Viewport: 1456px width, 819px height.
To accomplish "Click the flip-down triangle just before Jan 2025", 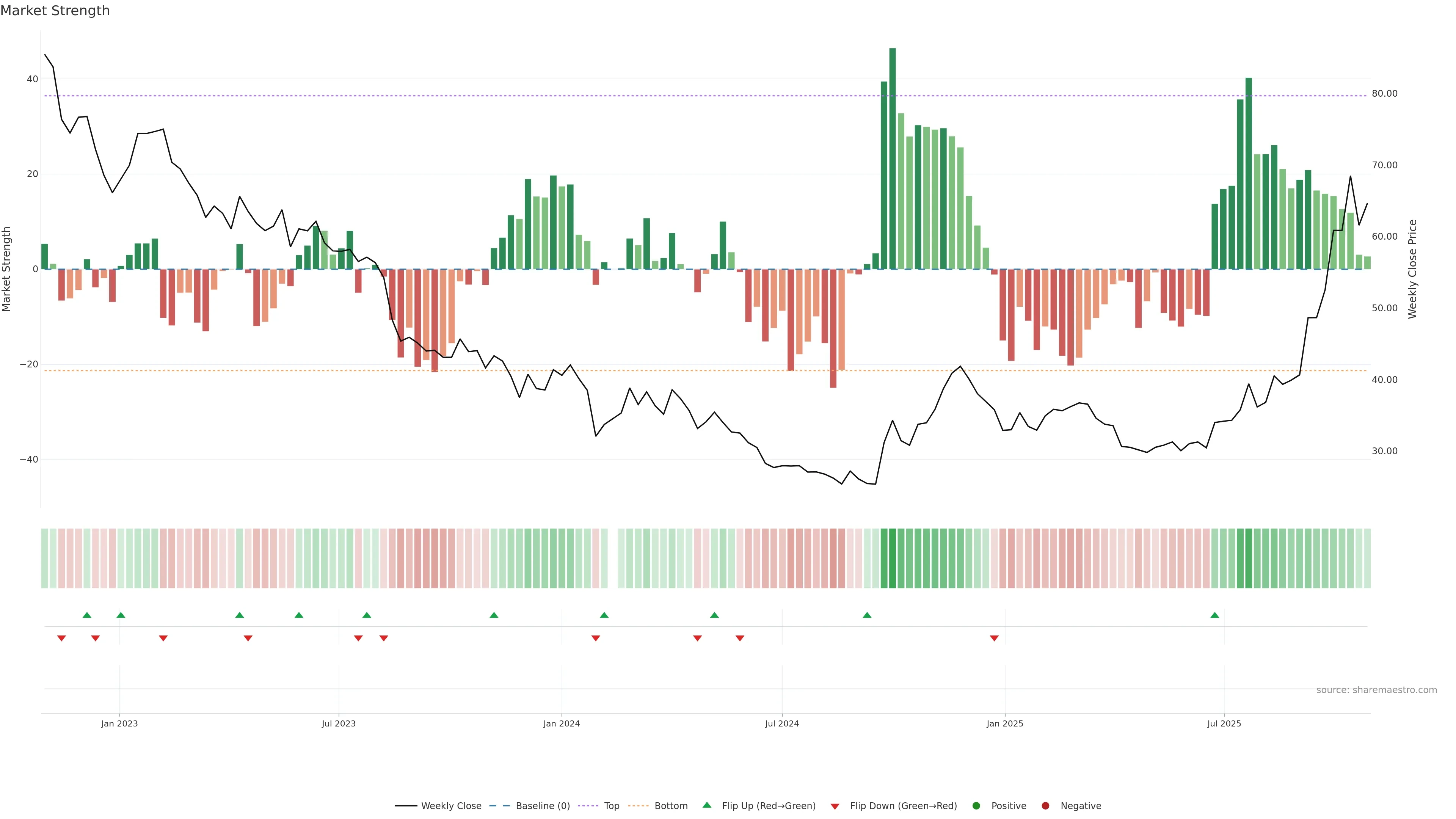I will pyautogui.click(x=994, y=638).
